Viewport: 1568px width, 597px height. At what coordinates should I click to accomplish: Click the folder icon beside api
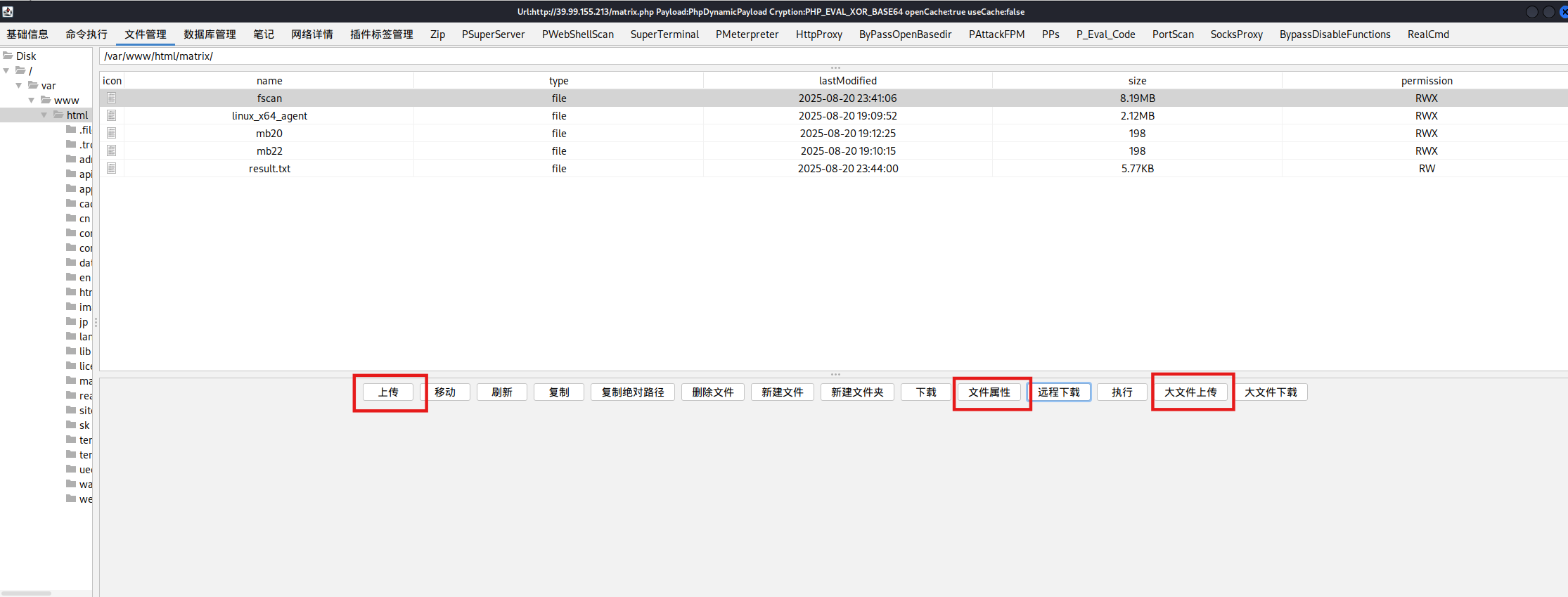71,174
